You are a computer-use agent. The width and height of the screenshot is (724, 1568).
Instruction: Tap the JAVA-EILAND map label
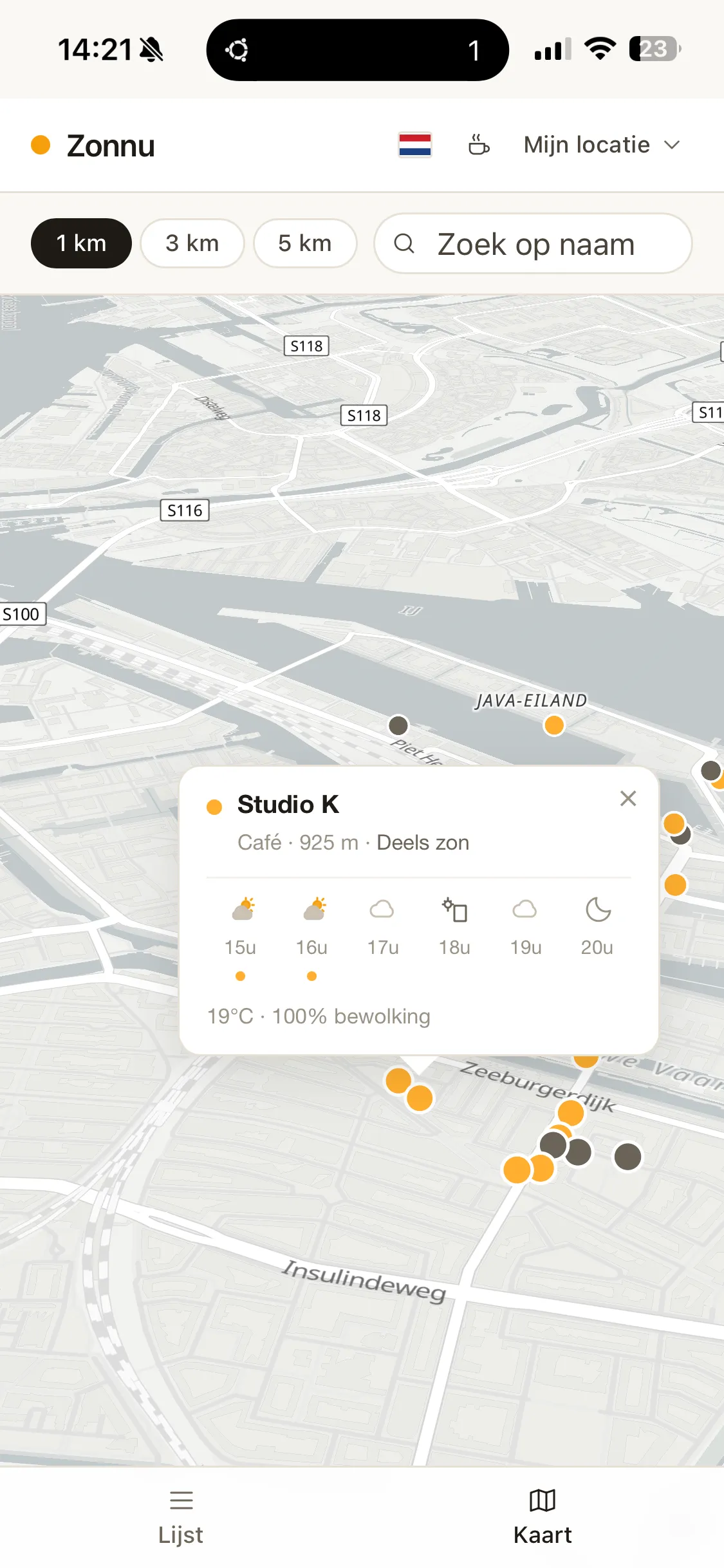(x=532, y=700)
